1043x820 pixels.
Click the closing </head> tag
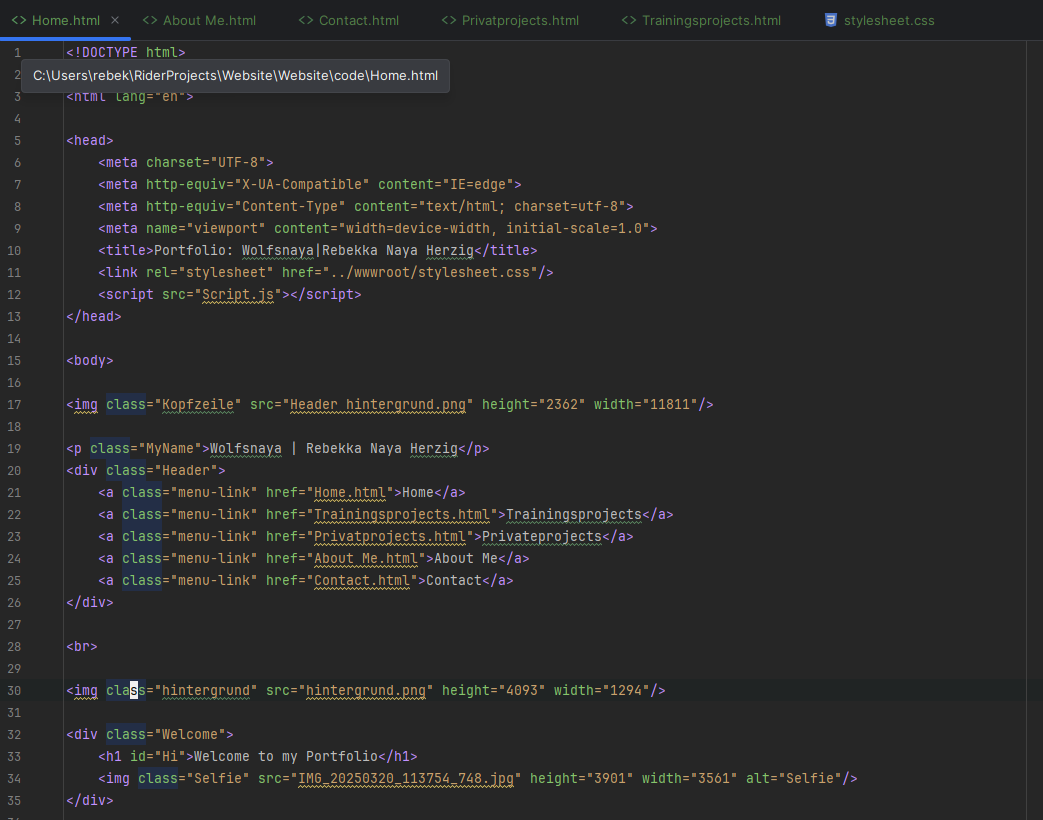[94, 316]
